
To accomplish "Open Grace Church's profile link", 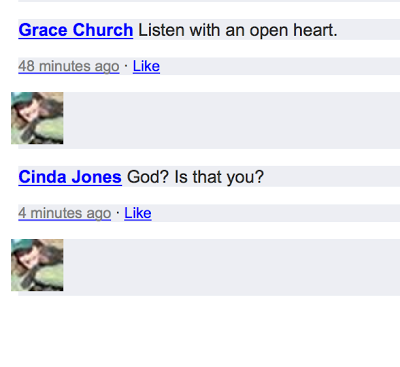I will click(76, 30).
